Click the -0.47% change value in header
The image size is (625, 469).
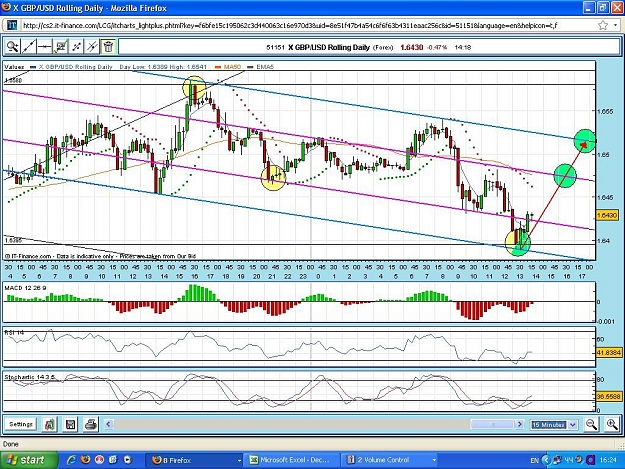(437, 47)
